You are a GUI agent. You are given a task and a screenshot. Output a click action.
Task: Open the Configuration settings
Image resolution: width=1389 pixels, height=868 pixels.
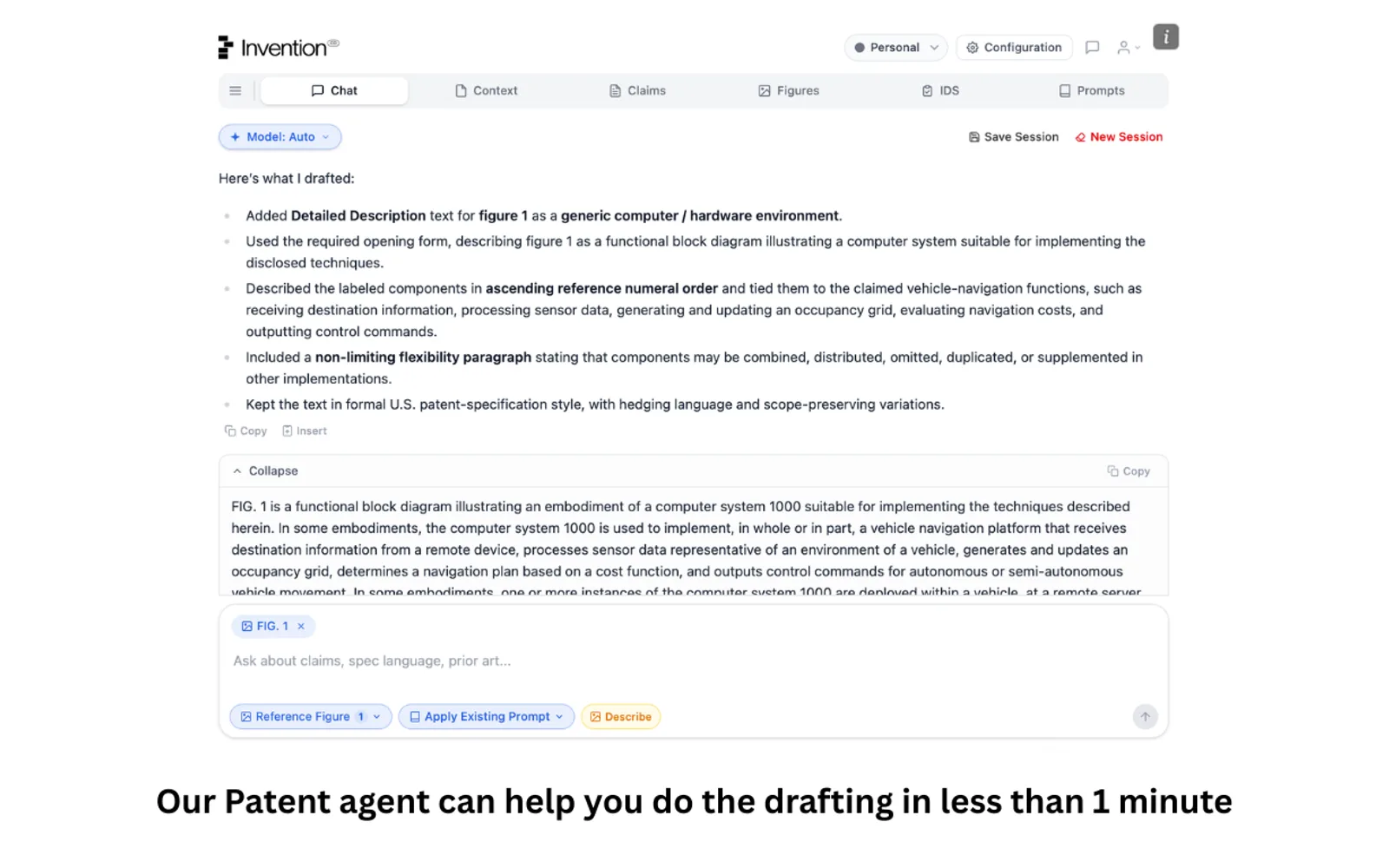point(1014,48)
